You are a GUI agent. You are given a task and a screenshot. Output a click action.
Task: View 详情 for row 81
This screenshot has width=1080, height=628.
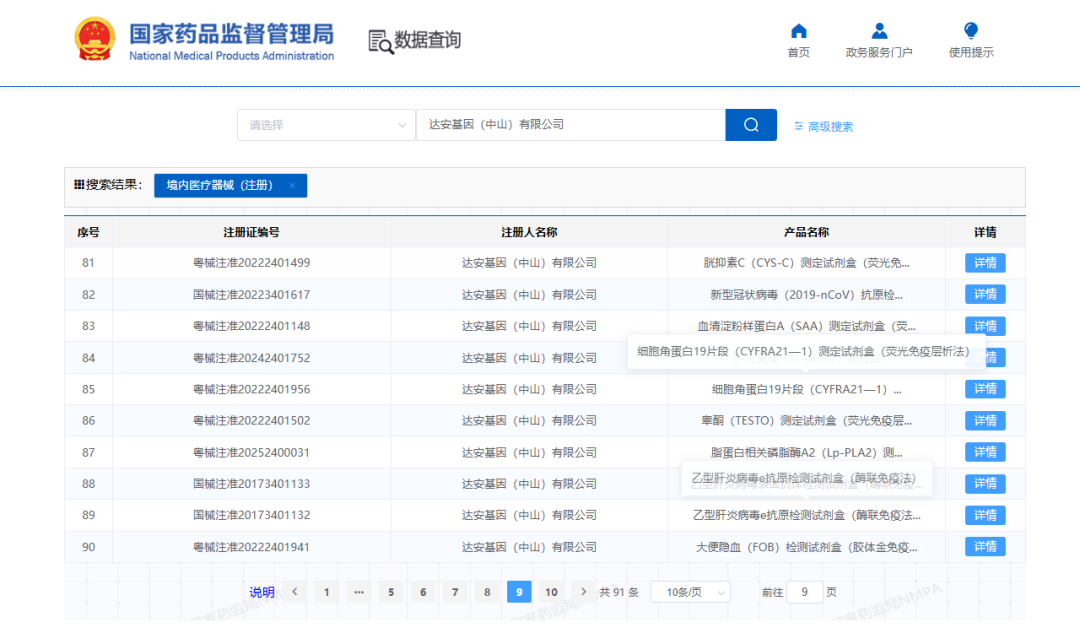coord(985,263)
